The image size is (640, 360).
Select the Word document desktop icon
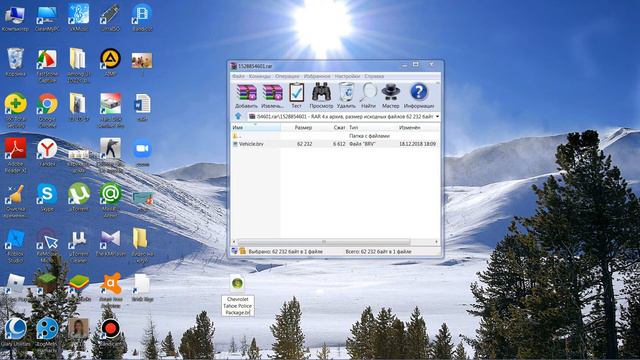pos(142,107)
